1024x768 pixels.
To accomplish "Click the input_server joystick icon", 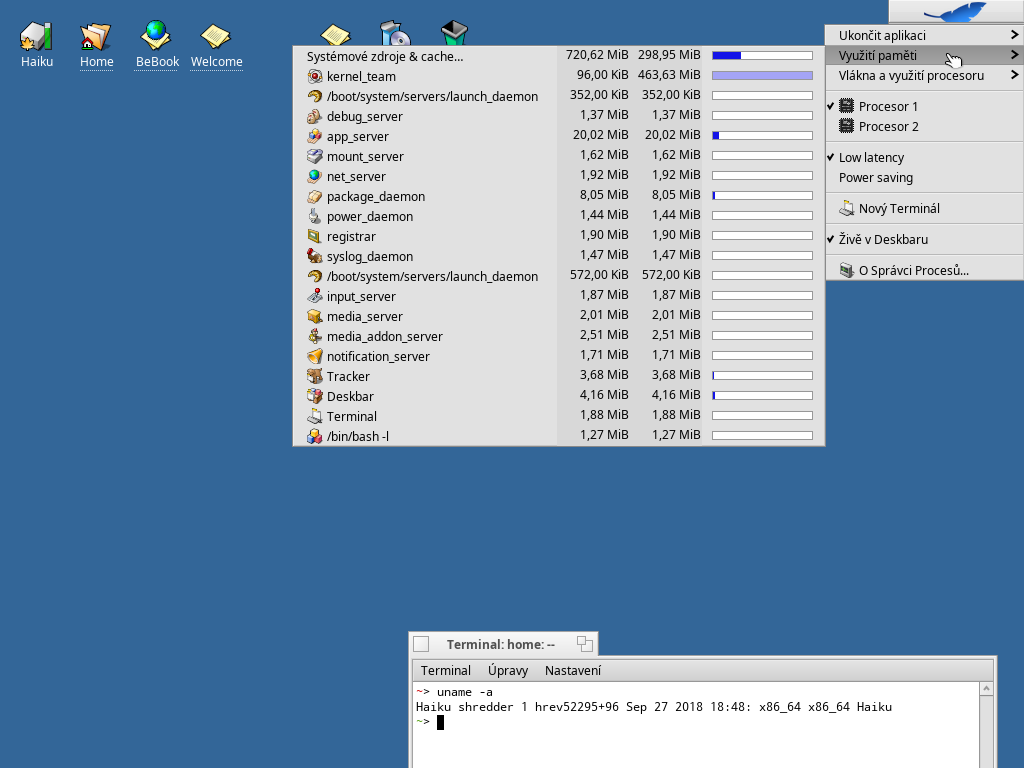I will pyautogui.click(x=315, y=296).
